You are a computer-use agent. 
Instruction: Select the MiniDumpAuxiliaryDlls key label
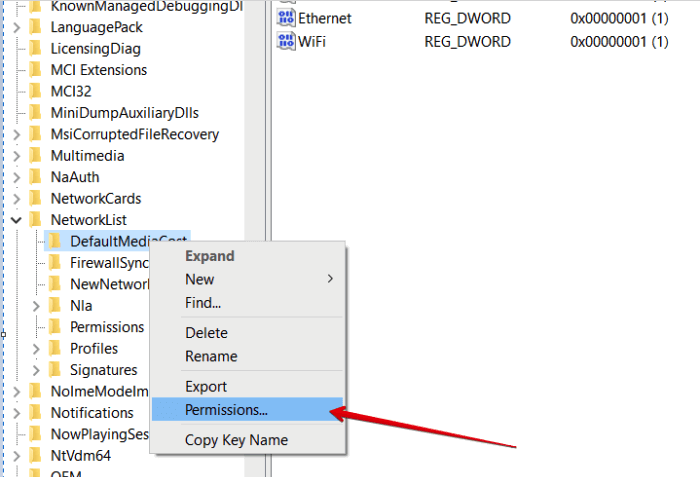(x=125, y=113)
